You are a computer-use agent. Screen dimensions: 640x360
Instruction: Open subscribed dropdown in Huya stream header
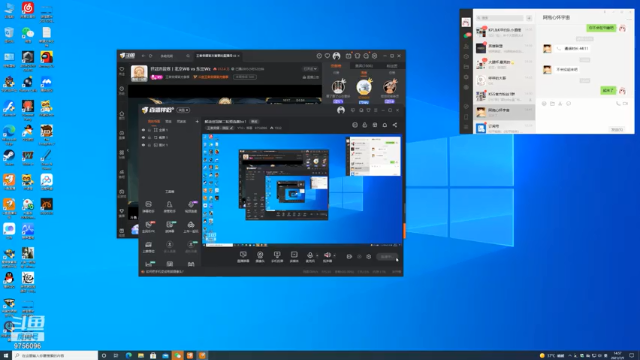310,69
